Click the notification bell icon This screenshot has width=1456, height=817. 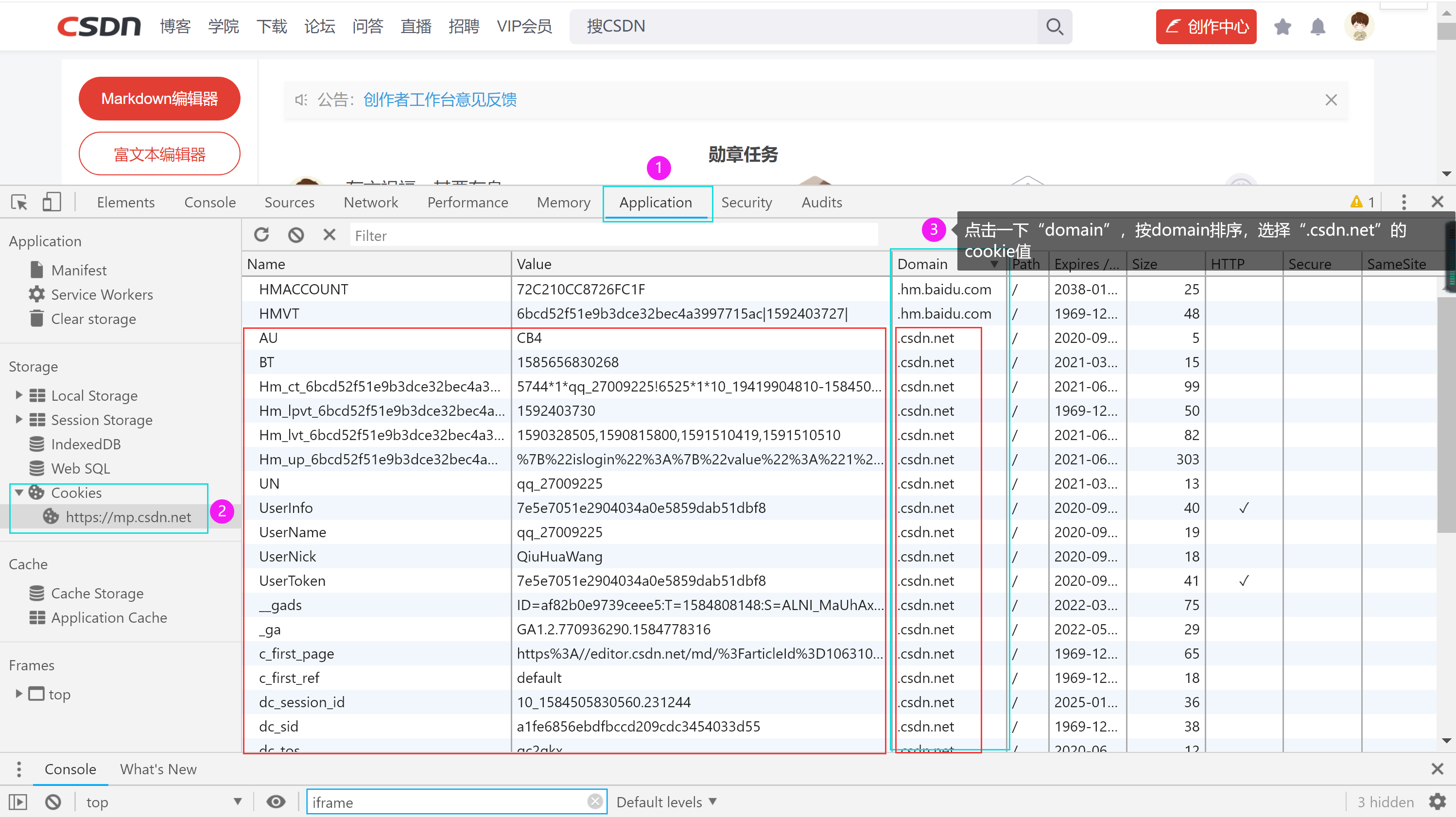point(1317,27)
